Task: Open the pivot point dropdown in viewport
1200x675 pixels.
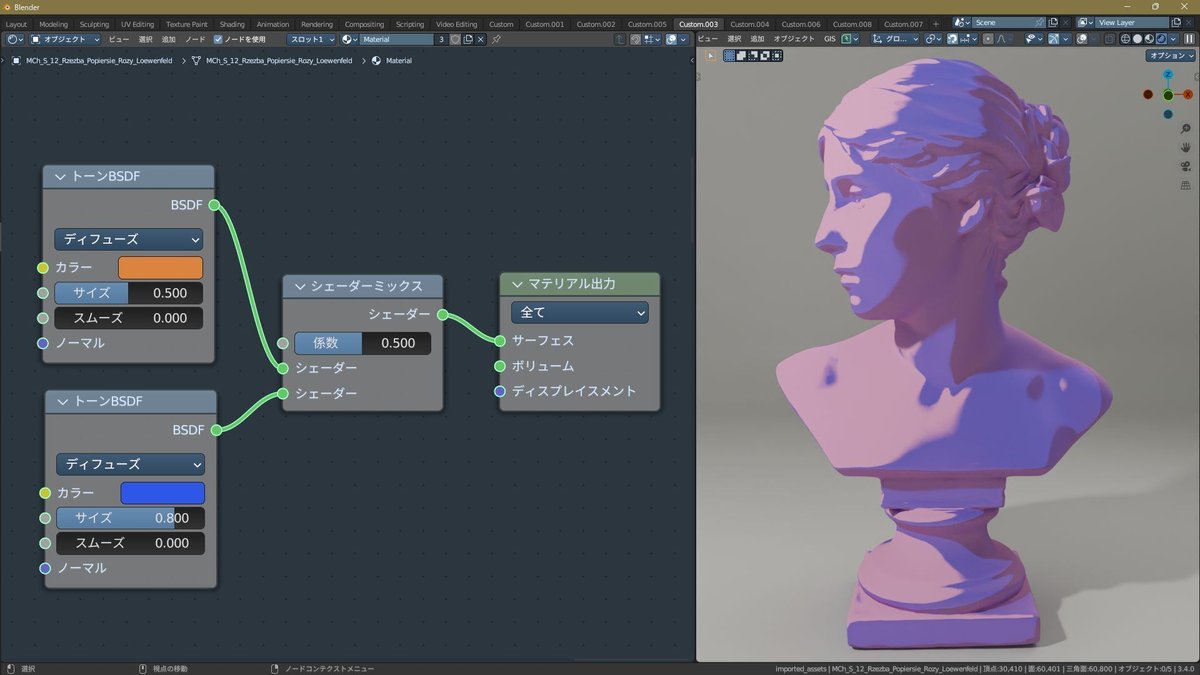Action: (x=933, y=39)
